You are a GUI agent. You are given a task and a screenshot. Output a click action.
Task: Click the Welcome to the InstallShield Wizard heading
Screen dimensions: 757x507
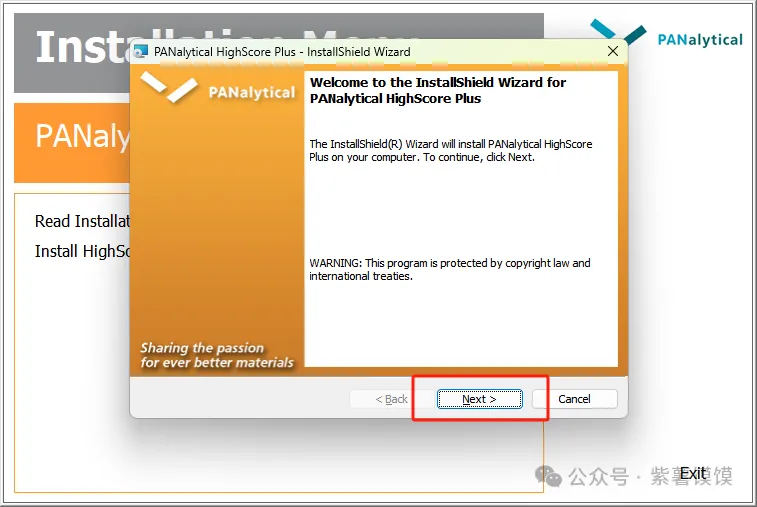point(438,90)
